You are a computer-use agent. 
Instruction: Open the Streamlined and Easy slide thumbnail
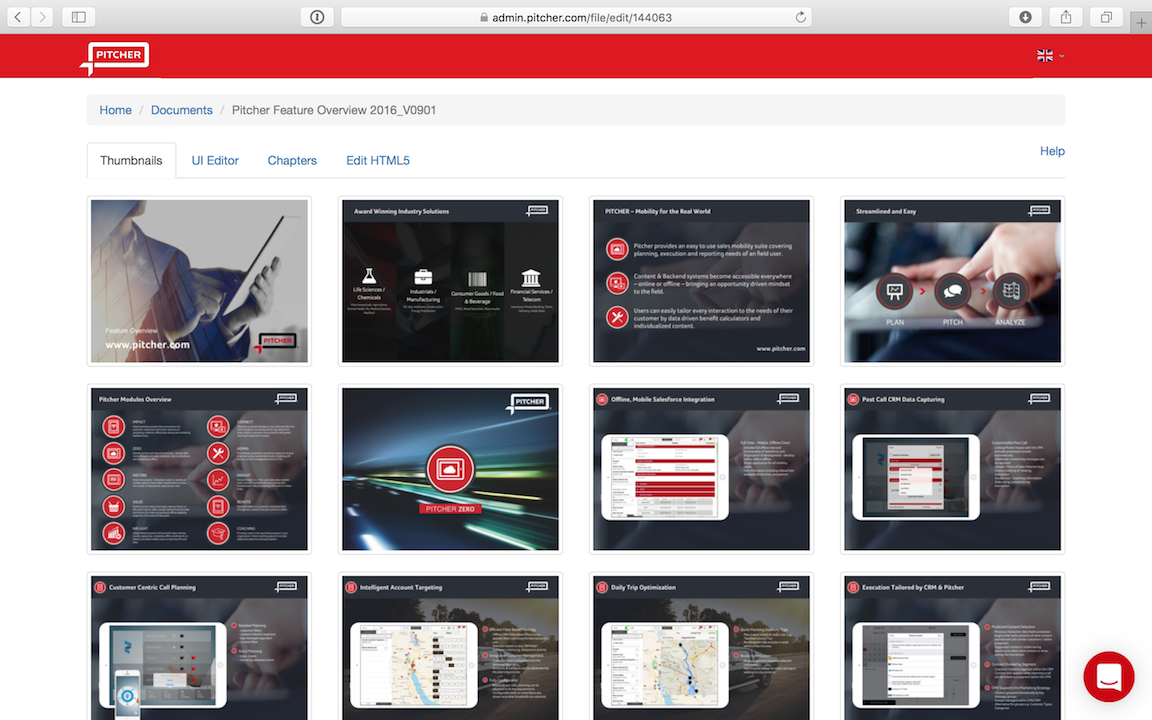coord(952,281)
